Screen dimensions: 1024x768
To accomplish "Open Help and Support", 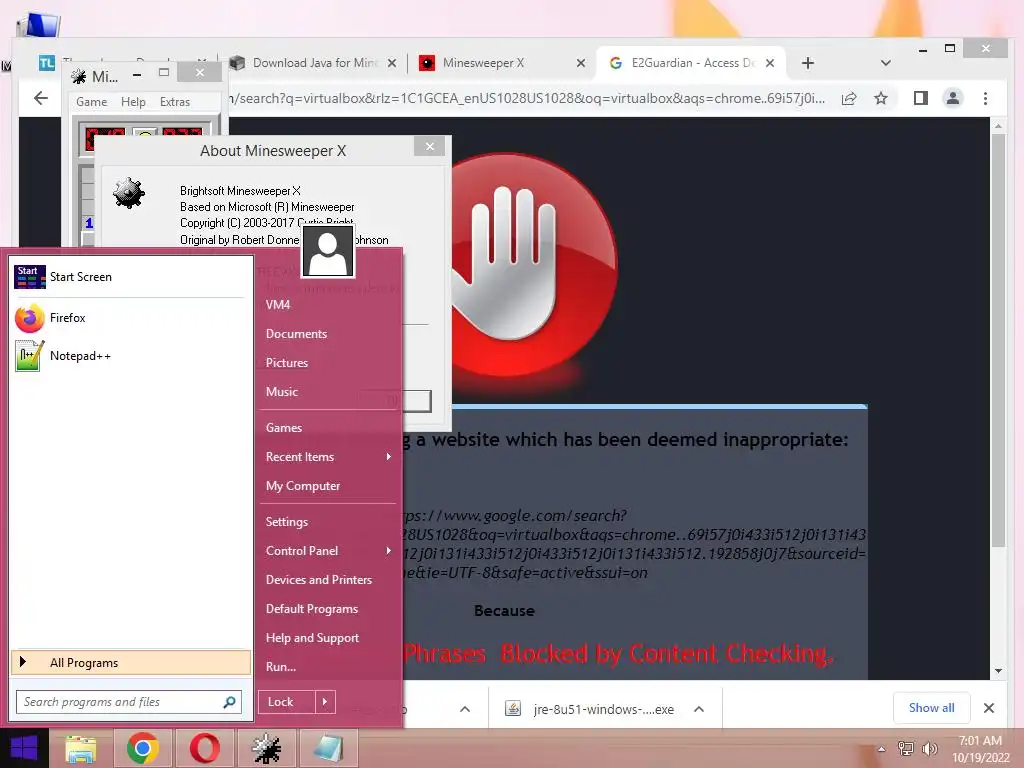I will (x=312, y=638).
